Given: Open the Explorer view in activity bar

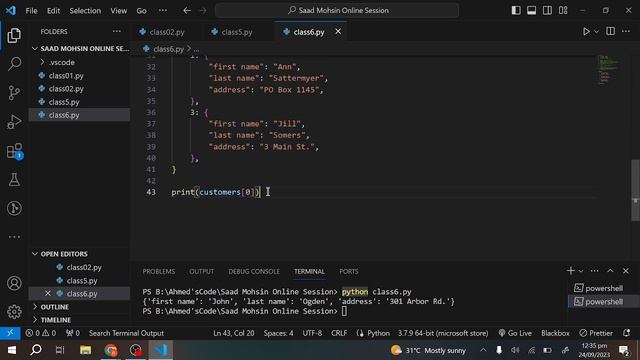Looking at the screenshot, I should (14, 36).
